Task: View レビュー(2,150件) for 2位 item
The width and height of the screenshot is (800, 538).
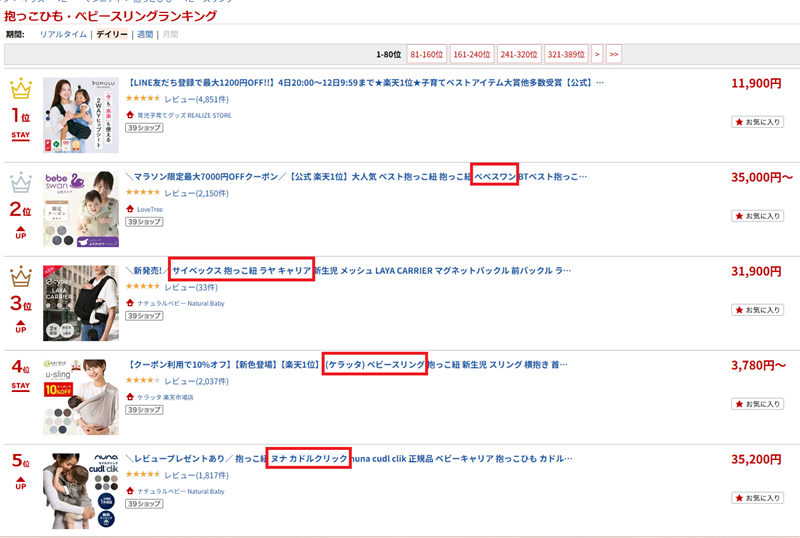Action: coord(196,193)
